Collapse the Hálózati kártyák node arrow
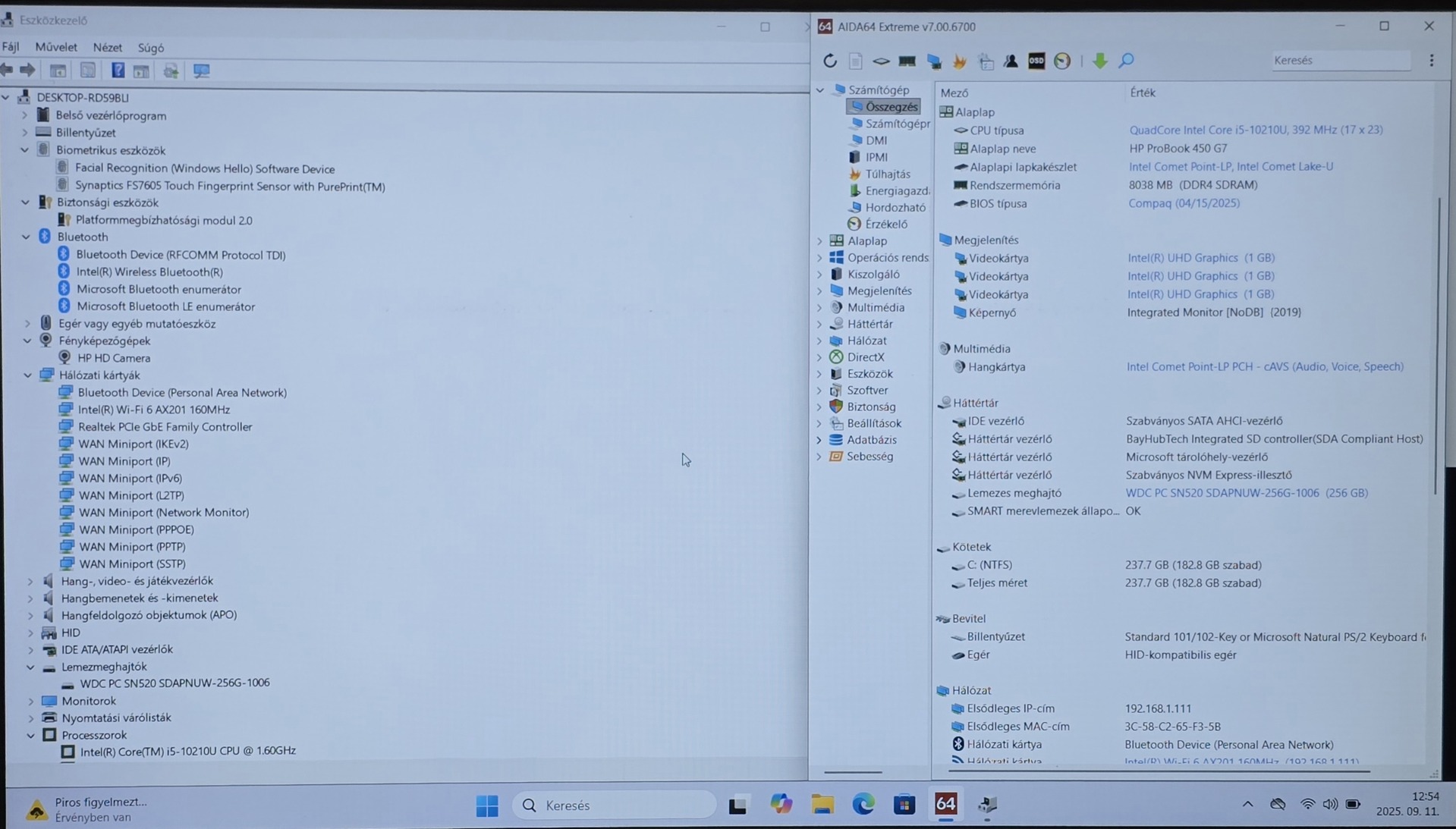Image resolution: width=1456 pixels, height=829 pixels. point(28,375)
